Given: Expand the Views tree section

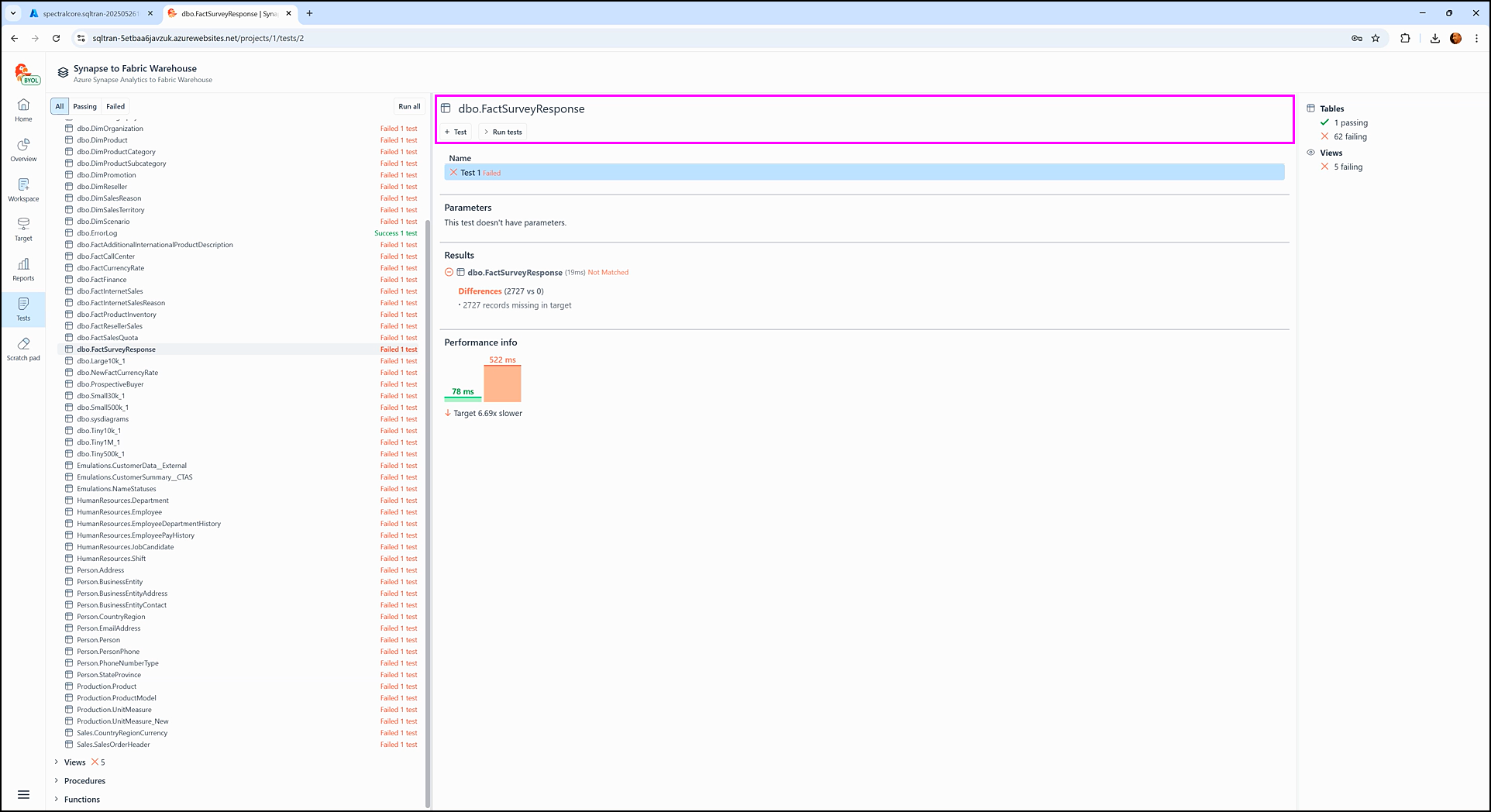Looking at the screenshot, I should point(57,762).
